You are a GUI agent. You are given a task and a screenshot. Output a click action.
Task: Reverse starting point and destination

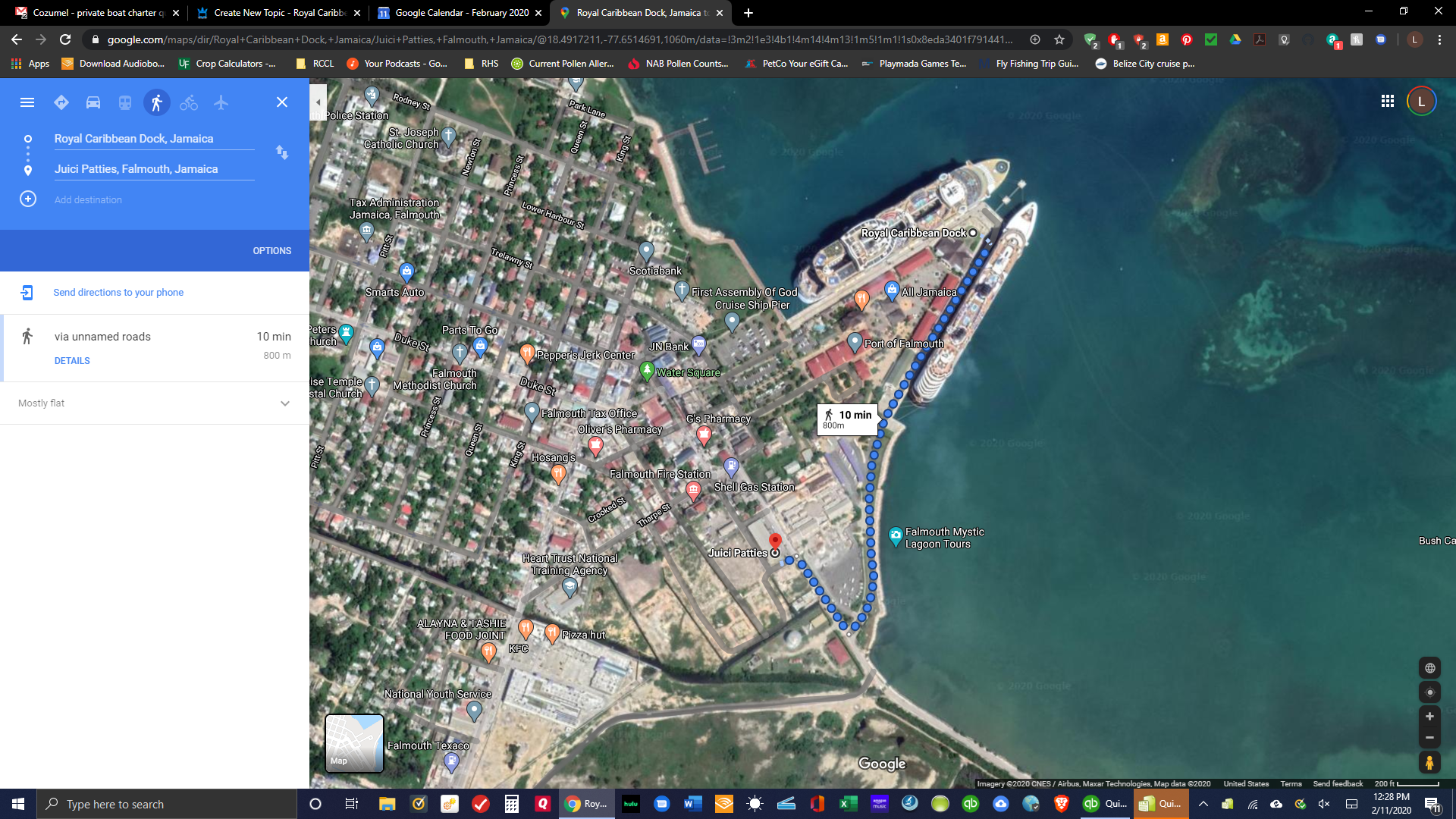(x=282, y=152)
